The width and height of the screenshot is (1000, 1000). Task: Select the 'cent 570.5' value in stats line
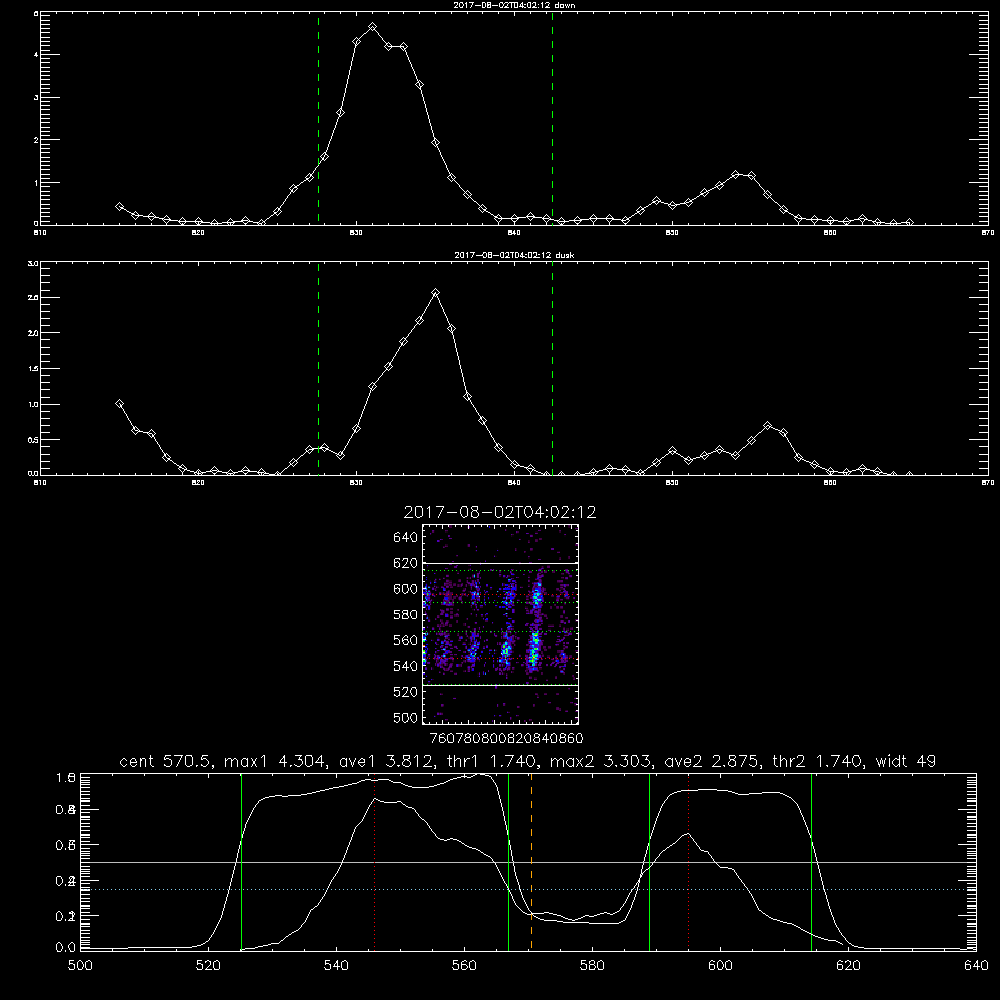166,761
